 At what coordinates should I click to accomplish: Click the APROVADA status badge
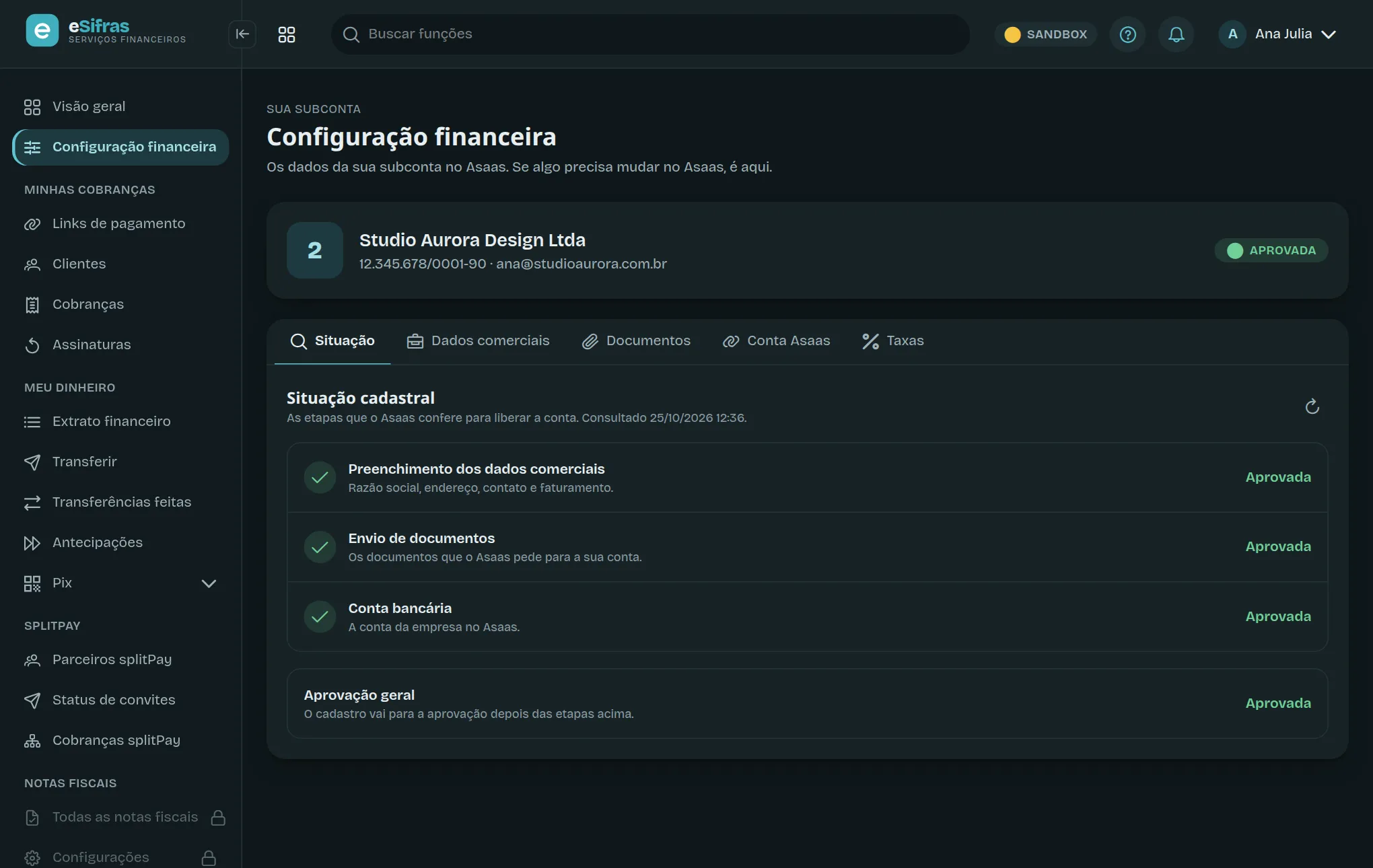coord(1271,250)
